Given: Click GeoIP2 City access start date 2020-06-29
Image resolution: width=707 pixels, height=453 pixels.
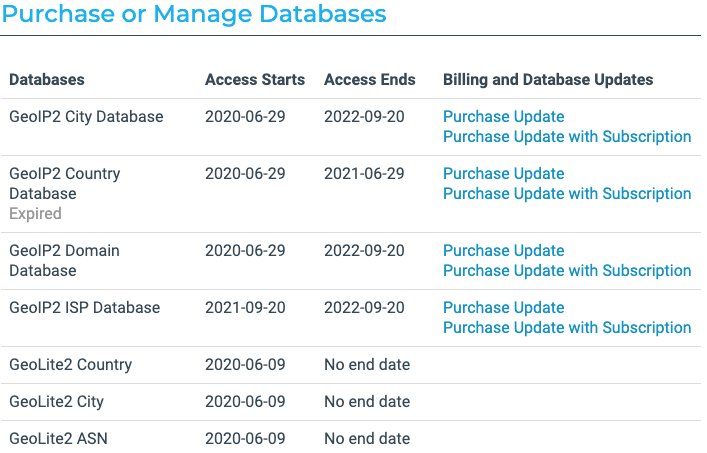Looking at the screenshot, I should point(245,117).
